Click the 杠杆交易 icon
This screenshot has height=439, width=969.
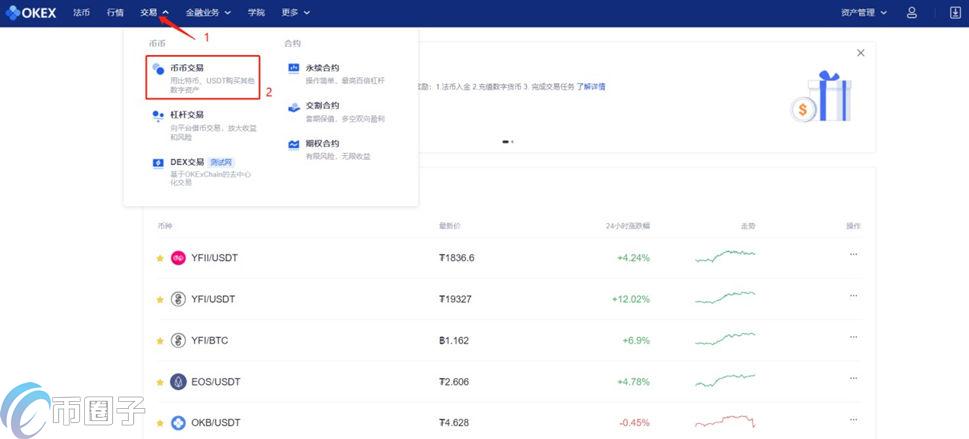click(x=158, y=116)
